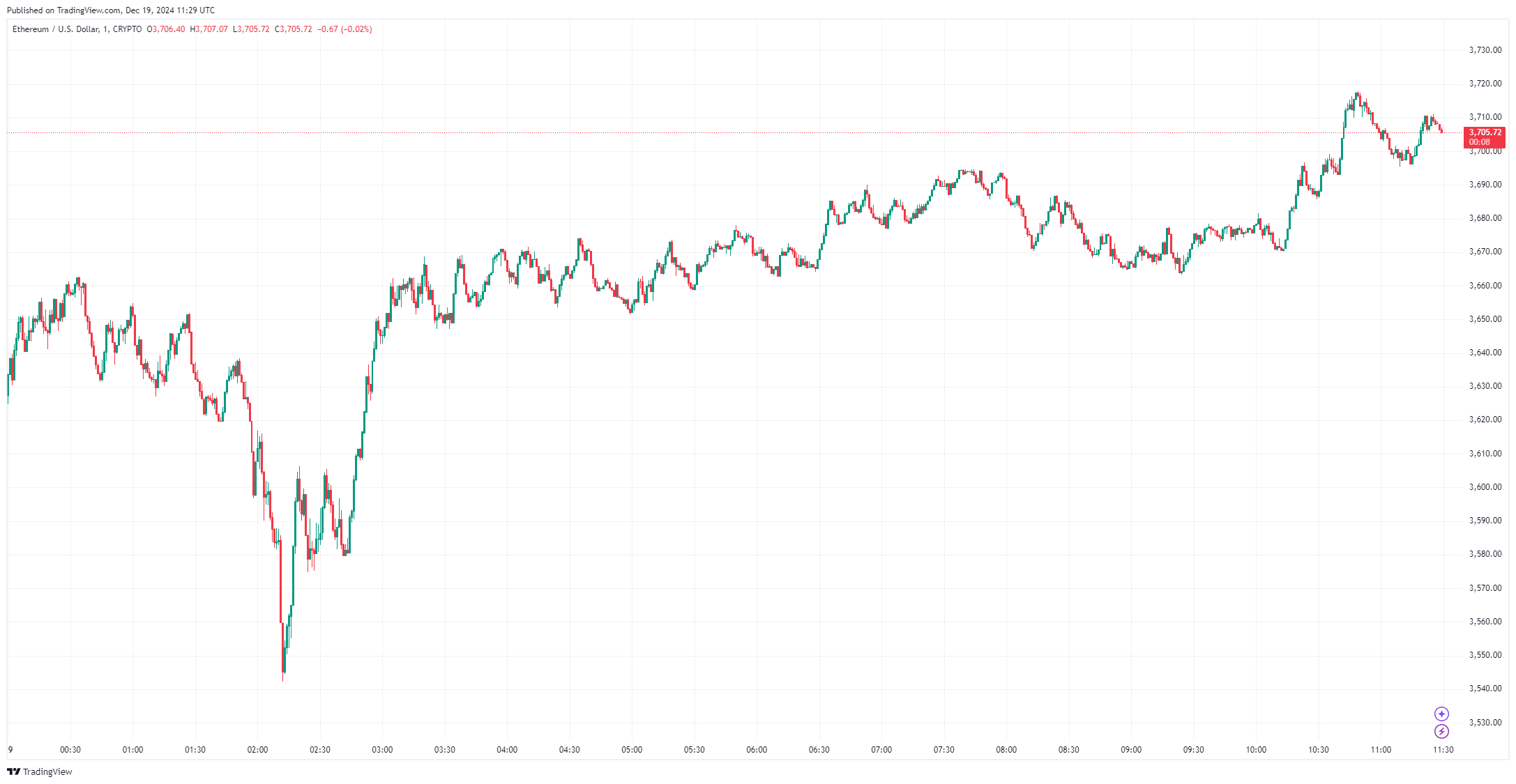This screenshot has width=1516, height=784.
Task: Click the 3,720.00 price axis label
Action: tap(1485, 84)
